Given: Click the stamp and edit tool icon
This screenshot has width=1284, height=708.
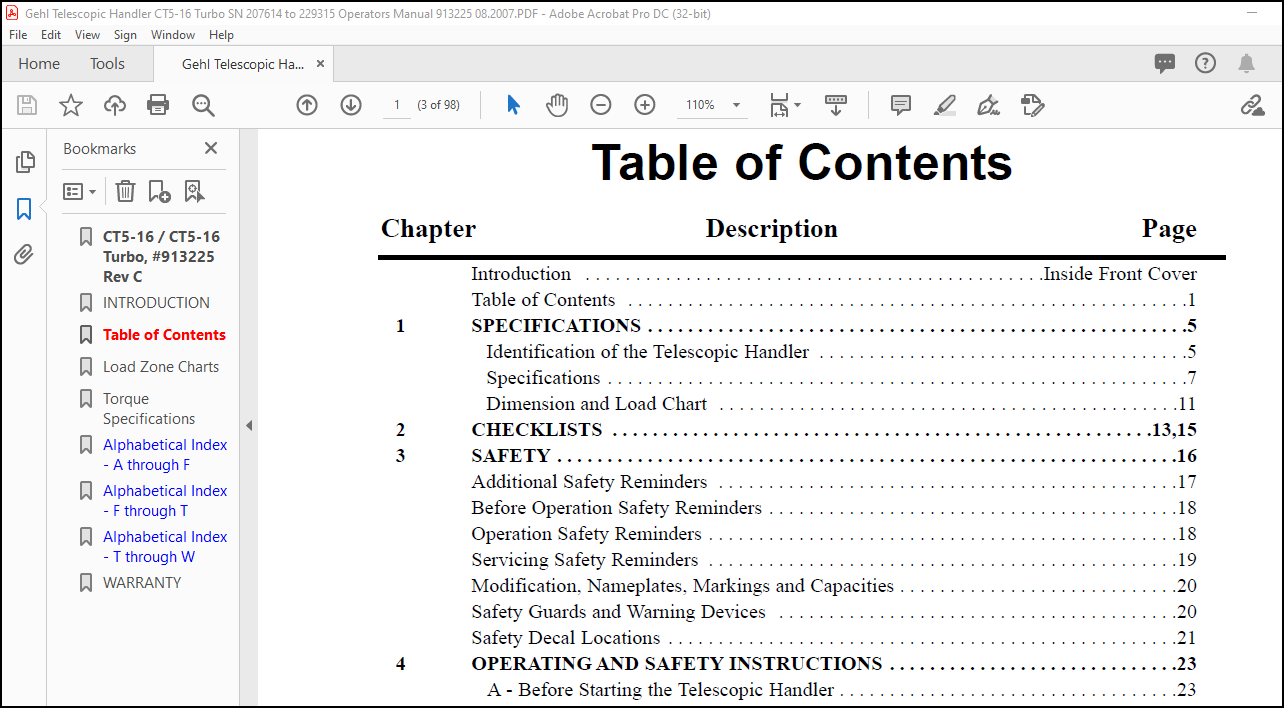Looking at the screenshot, I should 1033,105.
